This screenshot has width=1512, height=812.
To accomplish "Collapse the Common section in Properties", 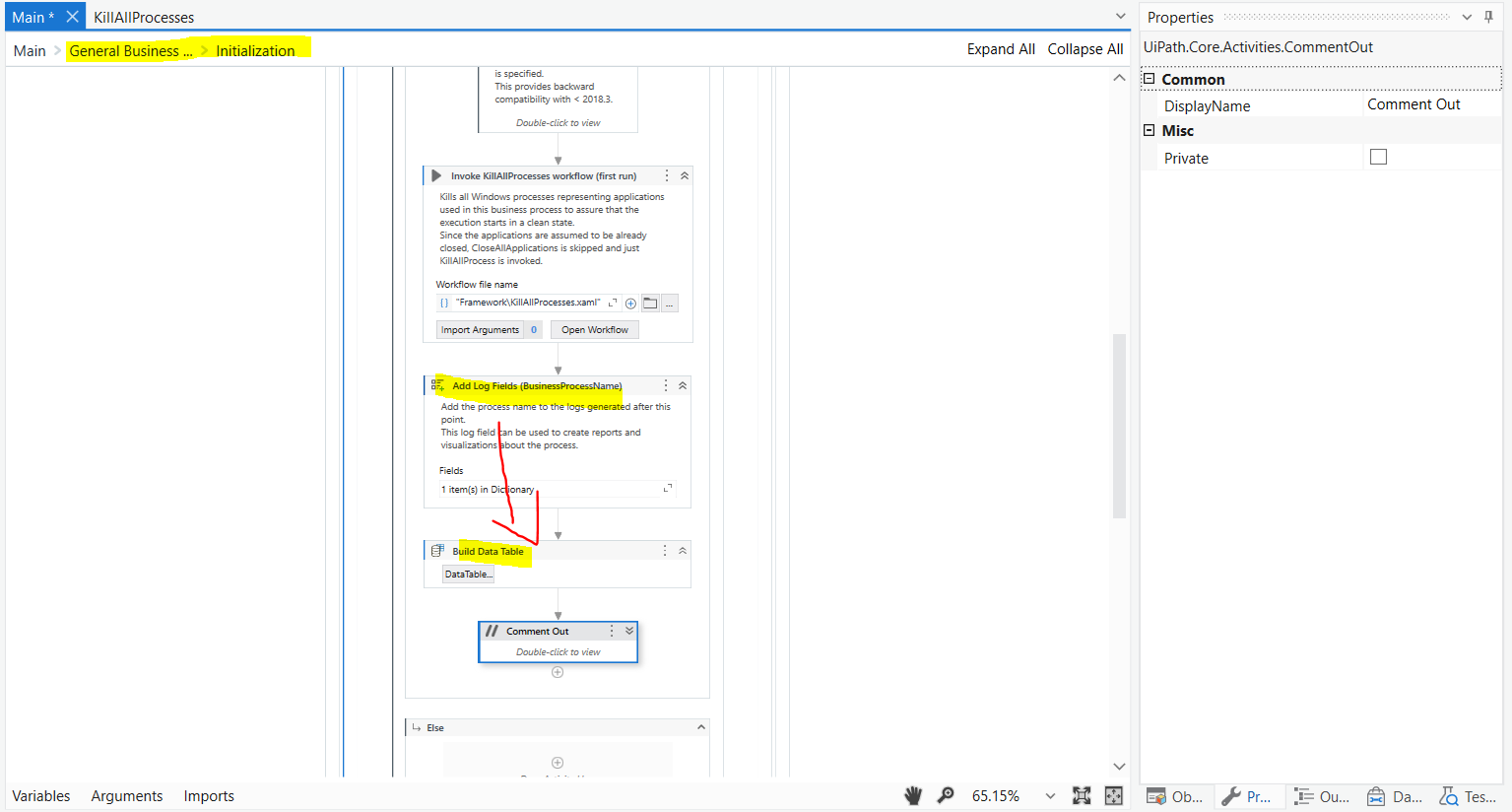I will pos(1149,78).
